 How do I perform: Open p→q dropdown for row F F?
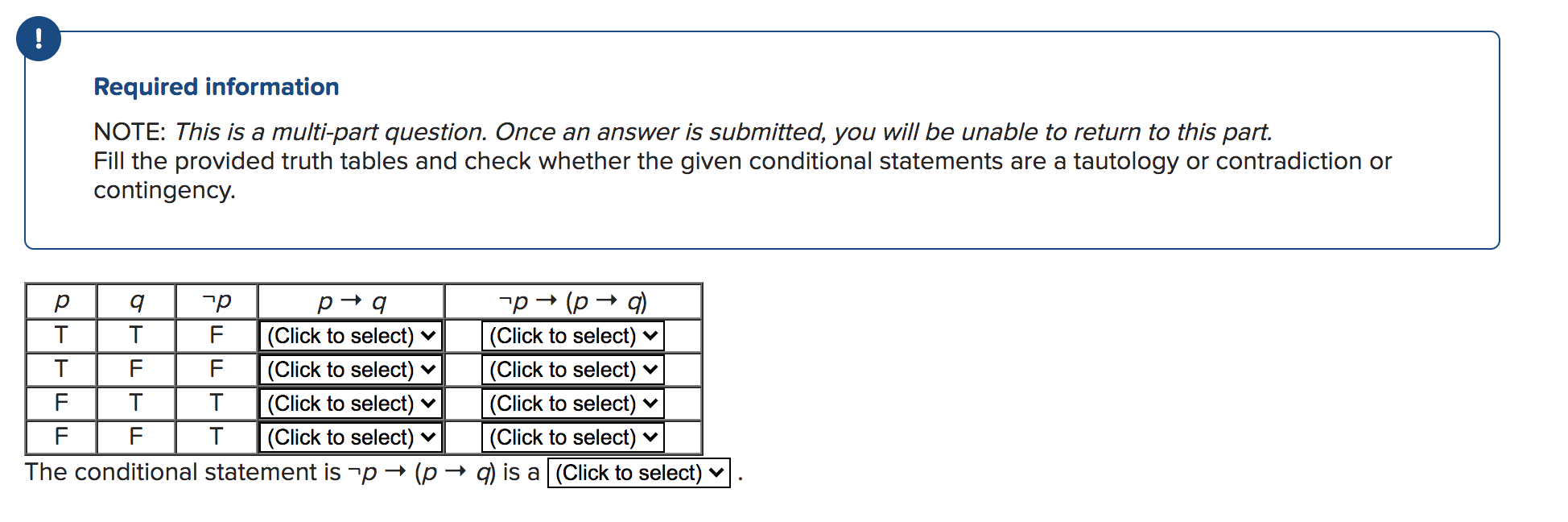351,437
